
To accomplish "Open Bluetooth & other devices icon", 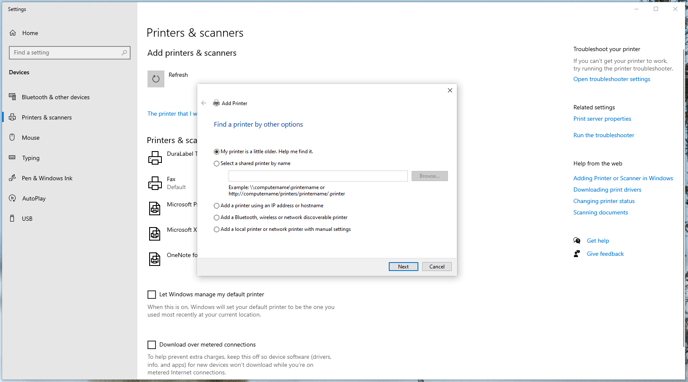I will pos(12,96).
